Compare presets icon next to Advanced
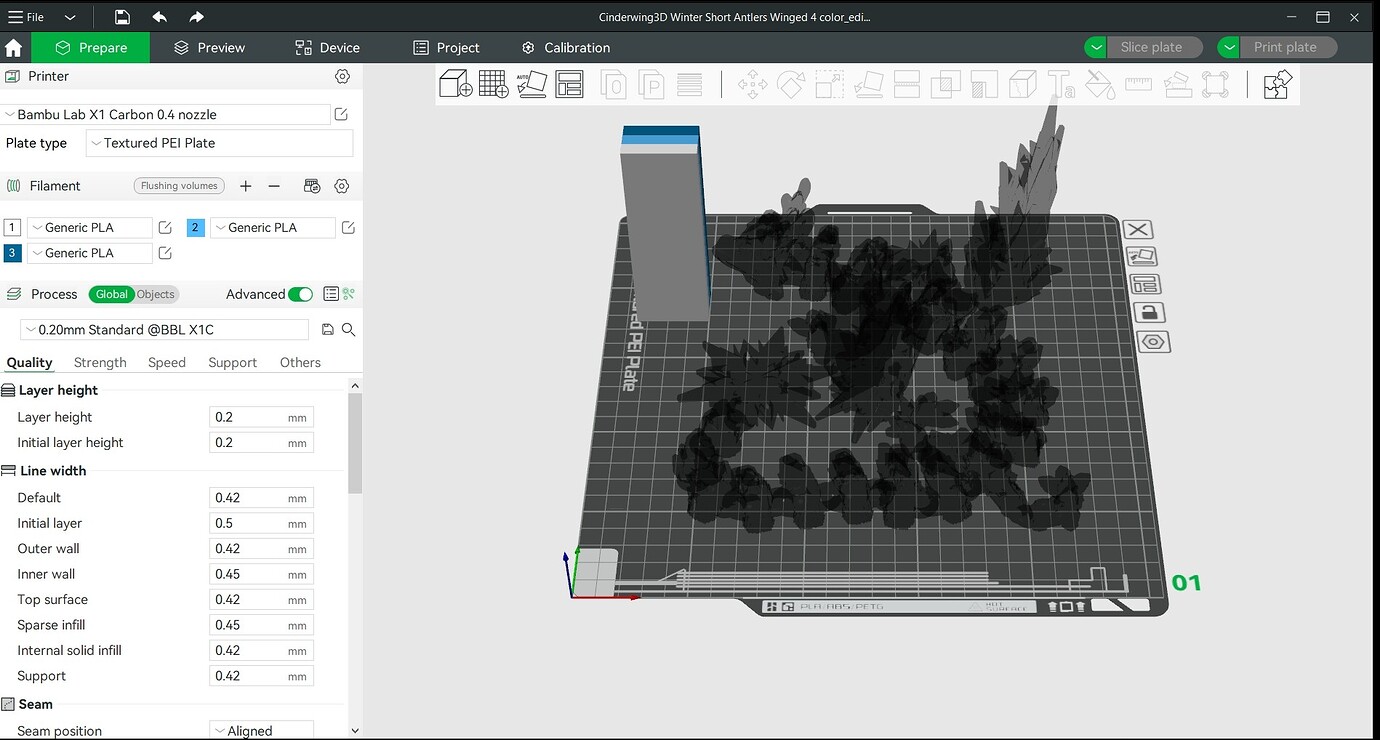 pos(348,294)
